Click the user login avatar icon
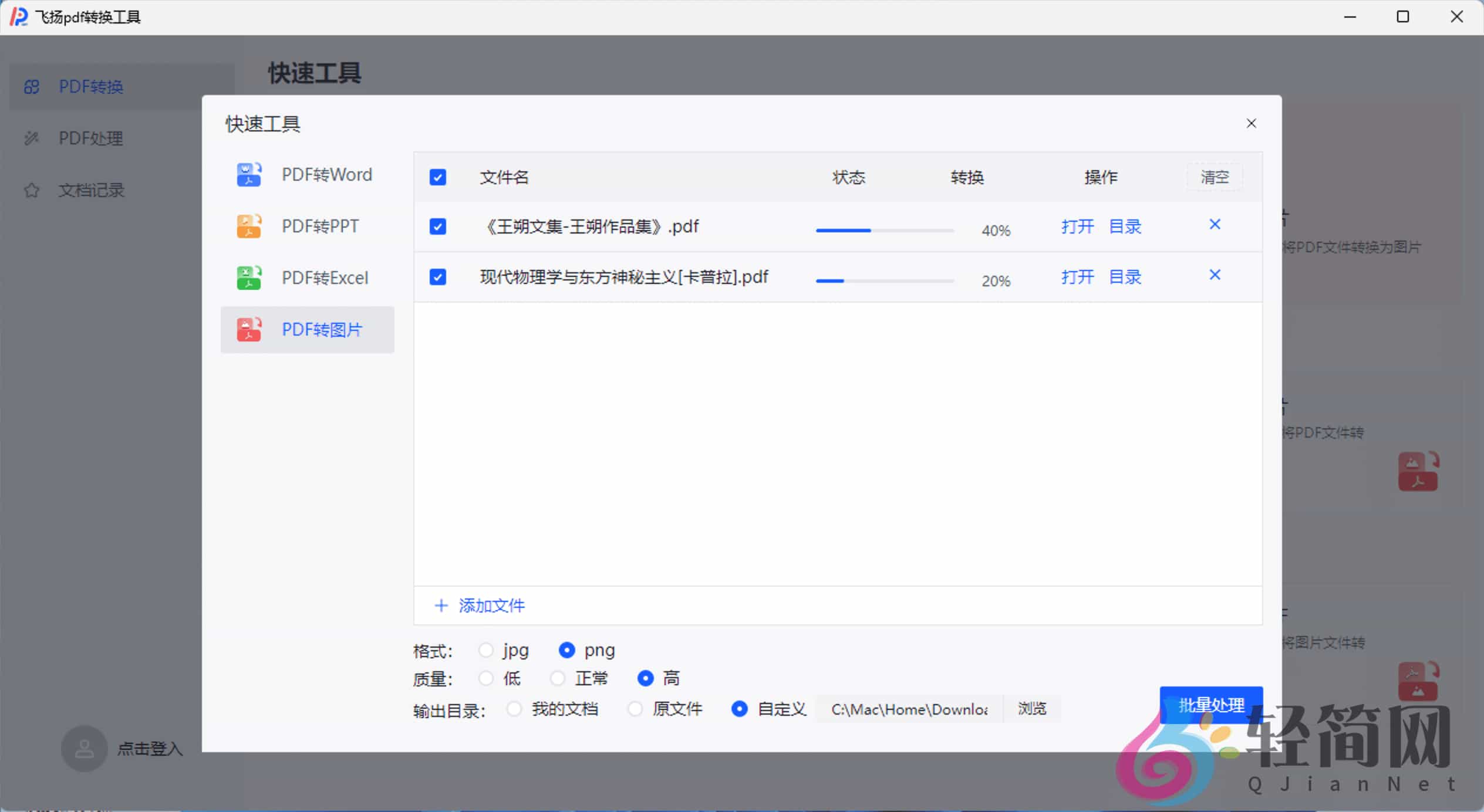Screen dimensions: 1484x812 point(84,748)
